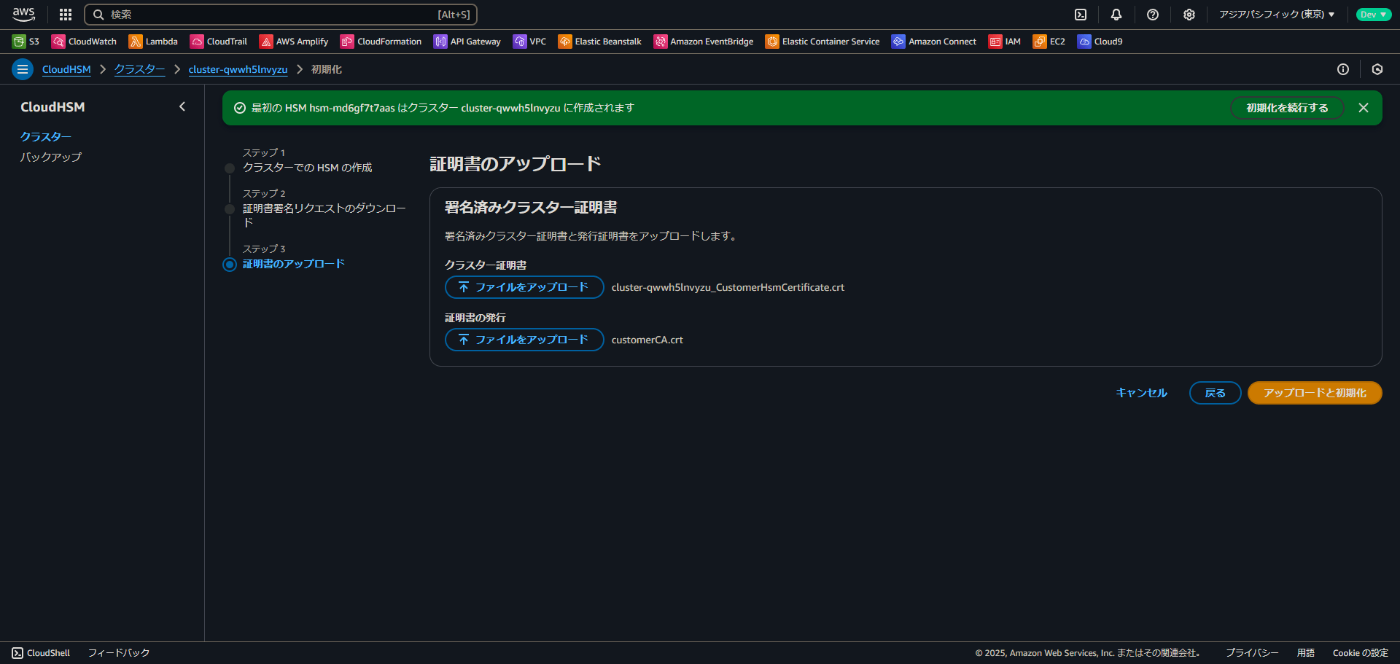Click キャンセル link
1400x664 pixels.
tap(1141, 393)
